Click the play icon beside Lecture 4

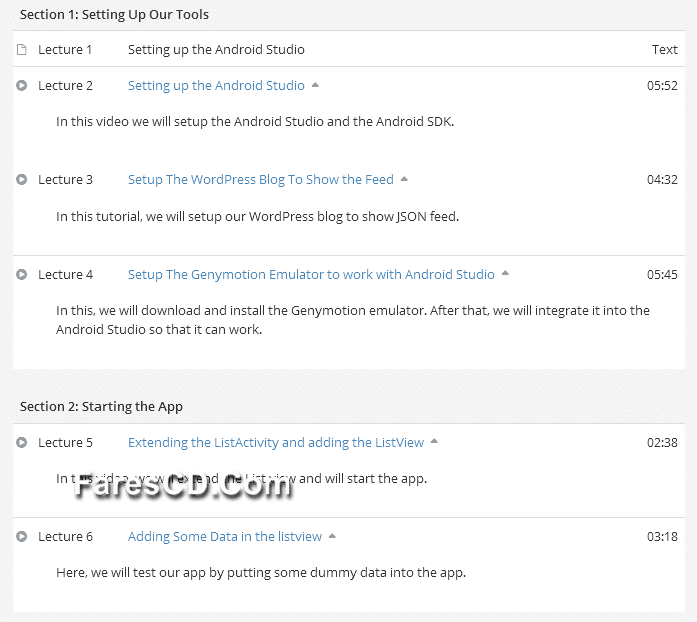(21, 275)
